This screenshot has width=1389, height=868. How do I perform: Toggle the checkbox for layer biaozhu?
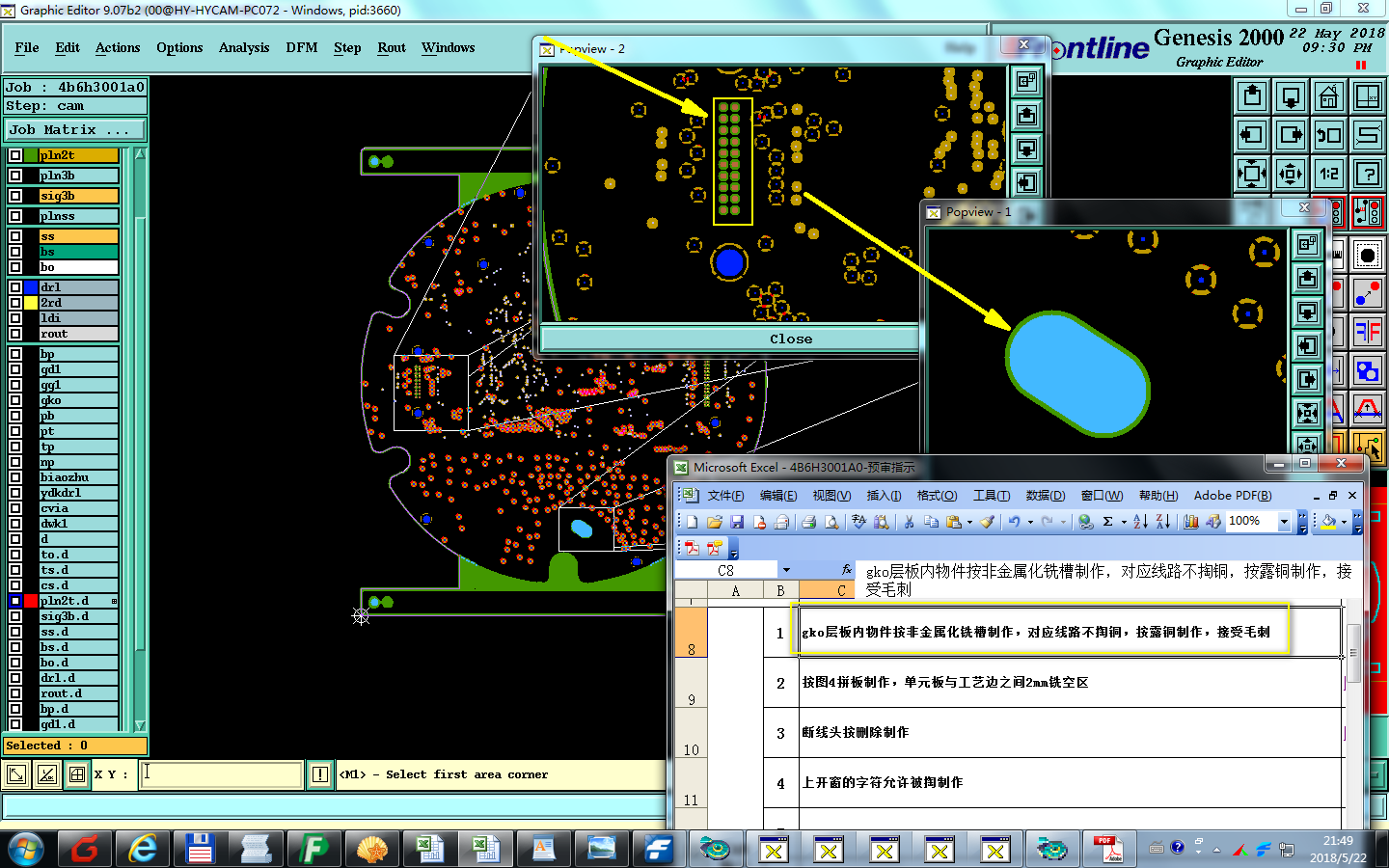[x=15, y=477]
